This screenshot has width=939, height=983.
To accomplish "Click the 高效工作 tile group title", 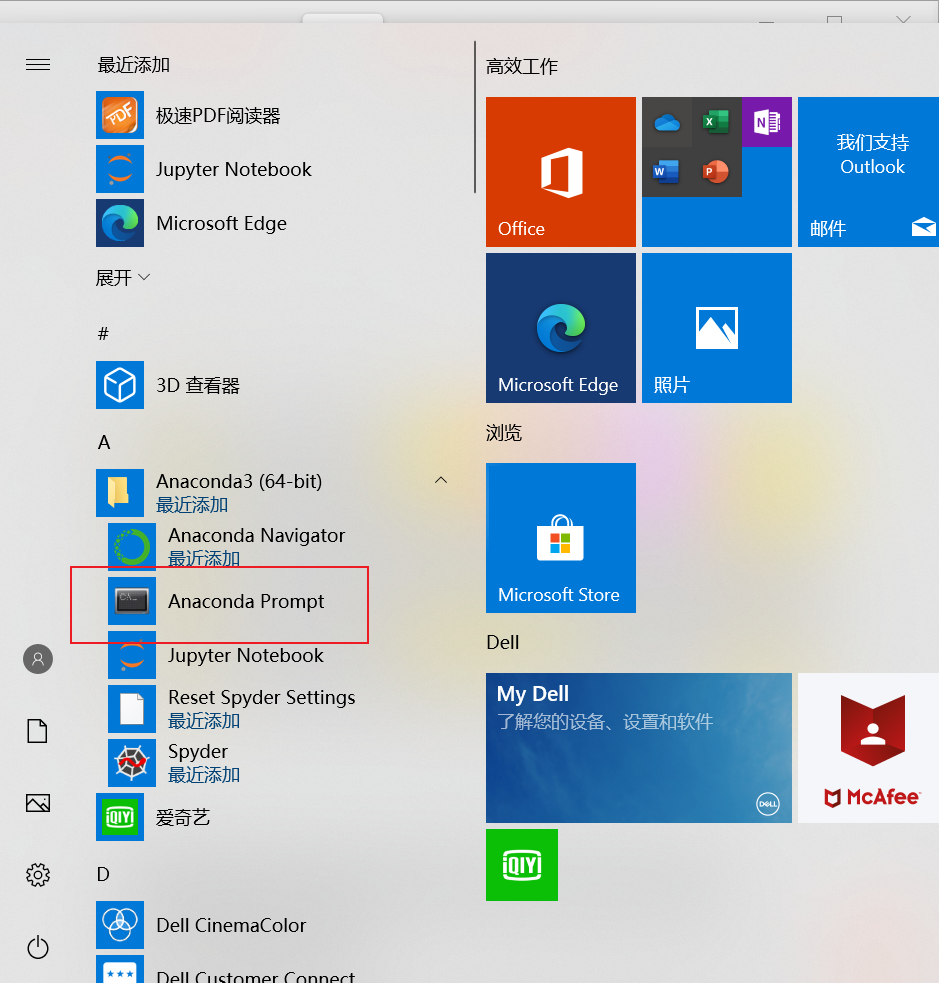I will (x=522, y=66).
